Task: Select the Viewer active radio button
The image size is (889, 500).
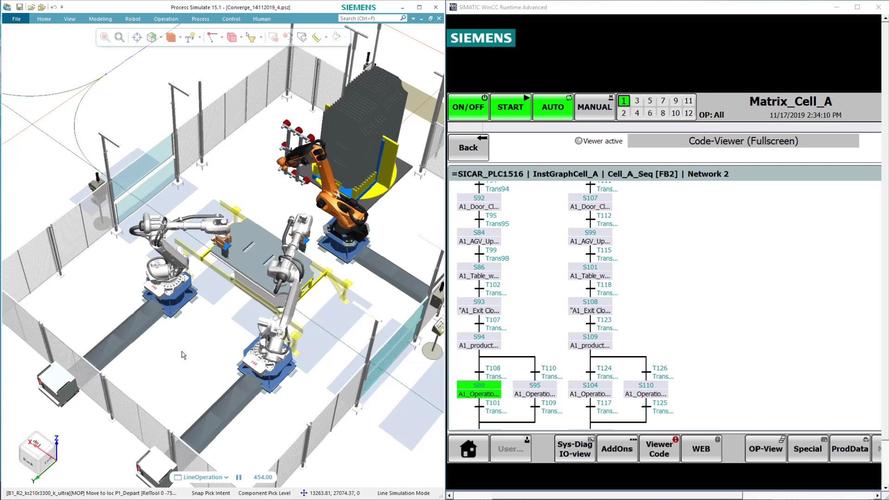Action: pyautogui.click(x=579, y=141)
